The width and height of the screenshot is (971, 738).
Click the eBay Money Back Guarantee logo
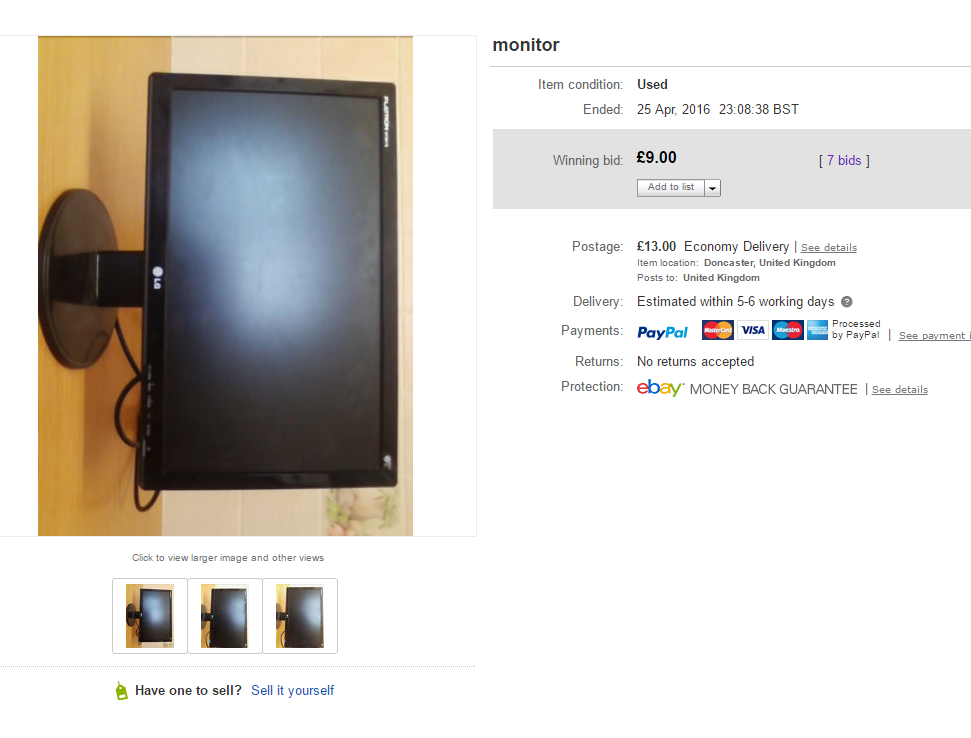pyautogui.click(x=660, y=388)
